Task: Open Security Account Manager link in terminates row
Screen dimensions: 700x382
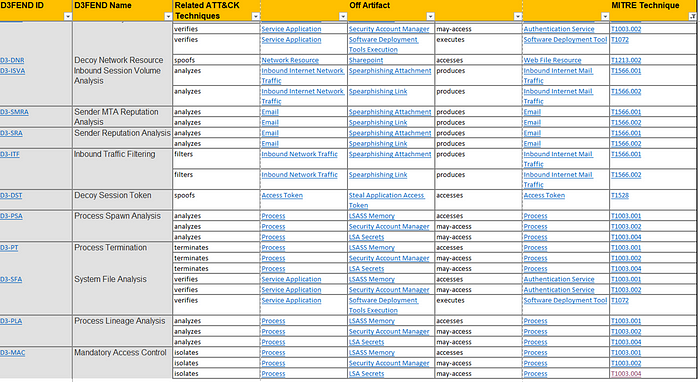Action: 389,258
